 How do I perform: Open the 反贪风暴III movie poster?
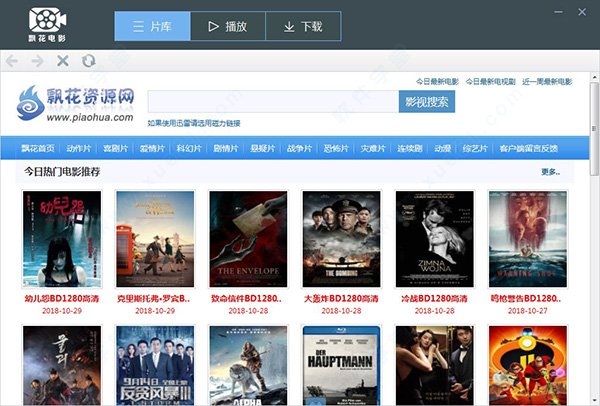click(x=155, y=365)
